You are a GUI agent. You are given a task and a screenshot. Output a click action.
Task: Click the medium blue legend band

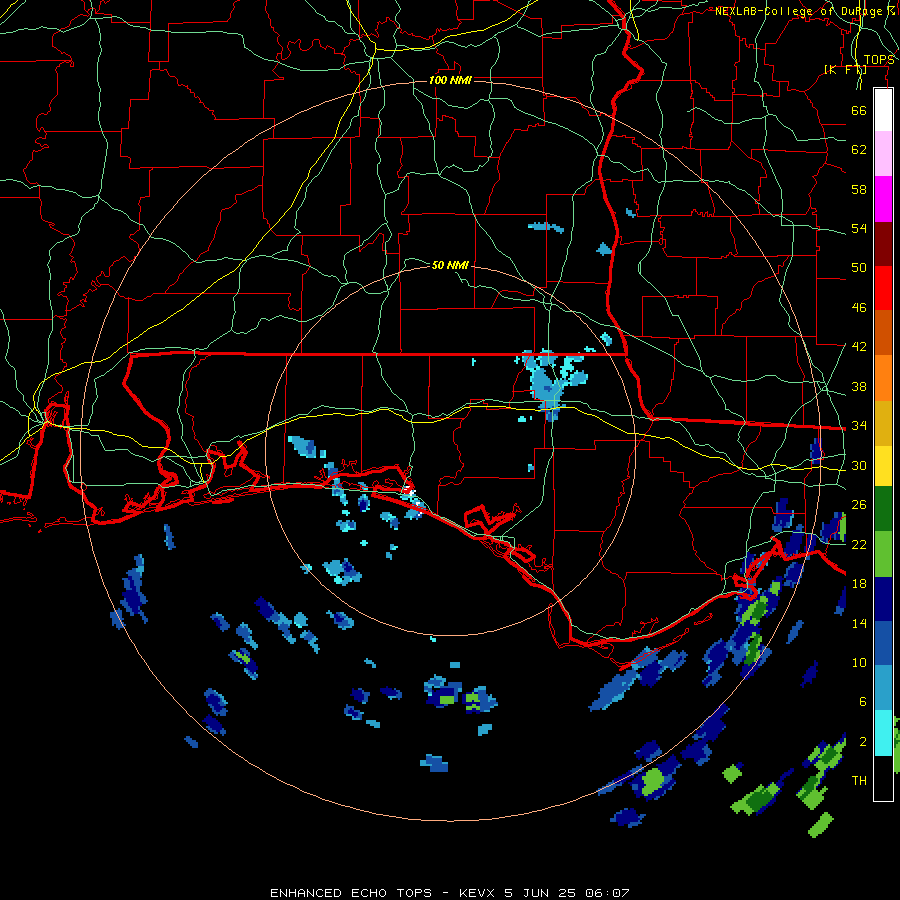click(x=883, y=643)
